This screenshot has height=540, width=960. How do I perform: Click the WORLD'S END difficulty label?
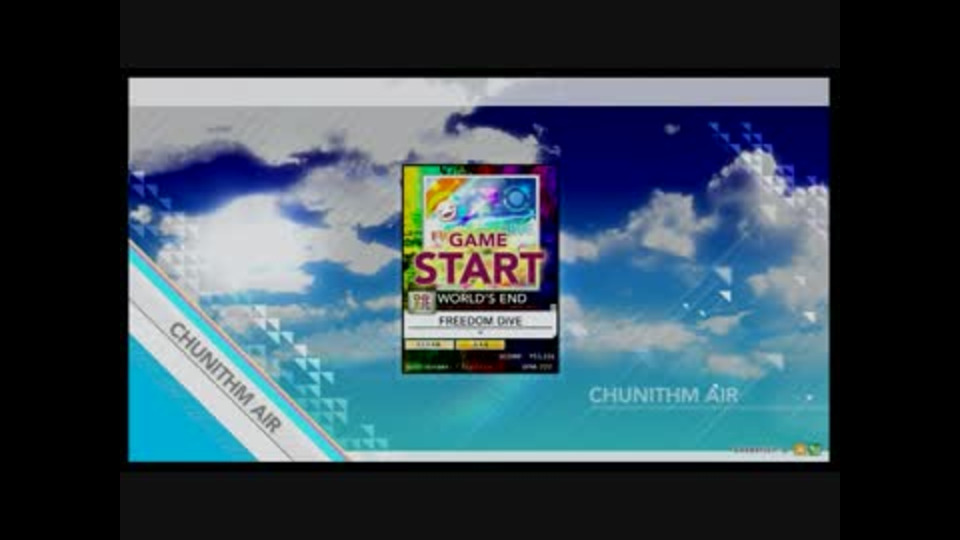tap(482, 299)
